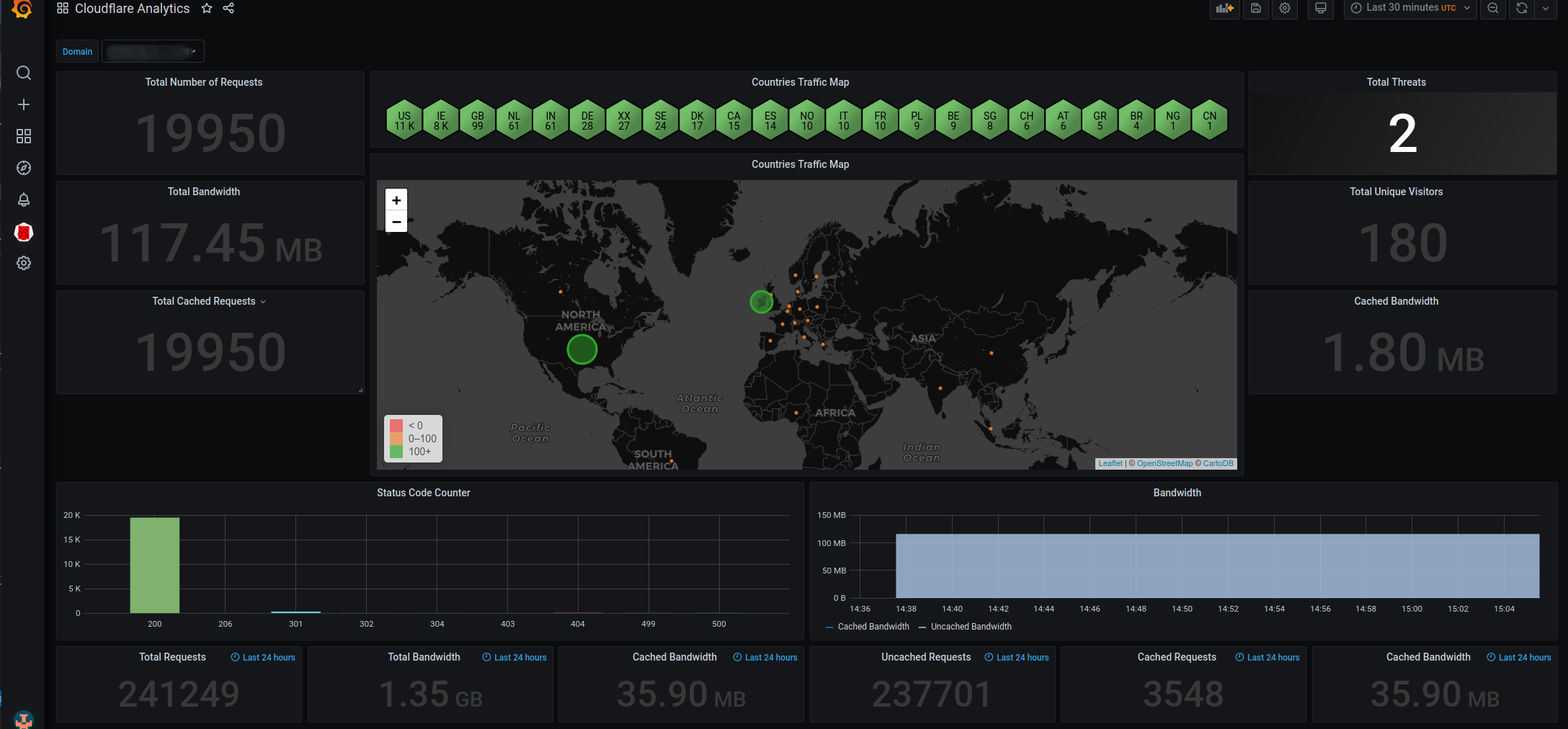
Task: Share the dashboard using the share icon
Action: tap(228, 8)
